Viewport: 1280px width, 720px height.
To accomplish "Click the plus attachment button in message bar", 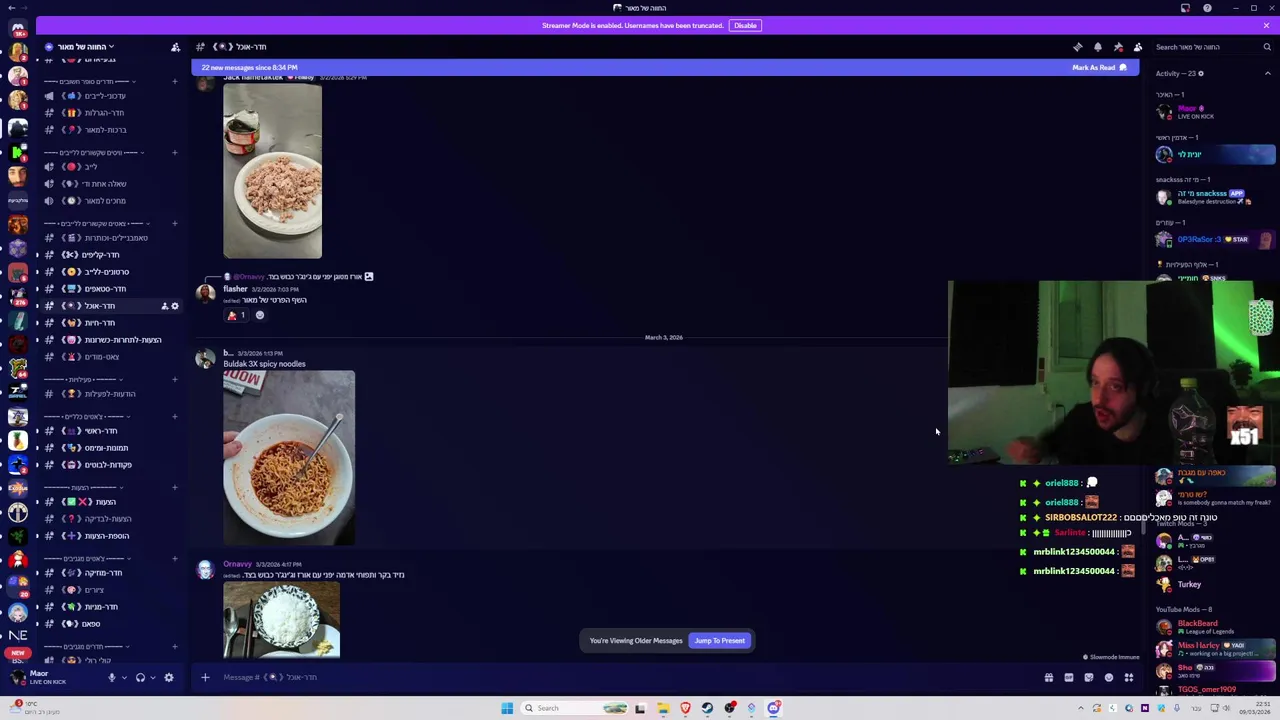I will point(205,678).
